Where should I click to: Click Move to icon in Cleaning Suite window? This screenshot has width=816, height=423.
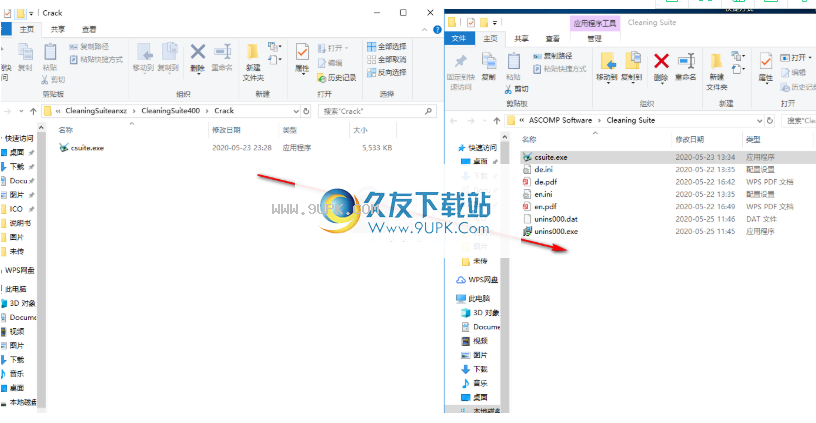(607, 67)
